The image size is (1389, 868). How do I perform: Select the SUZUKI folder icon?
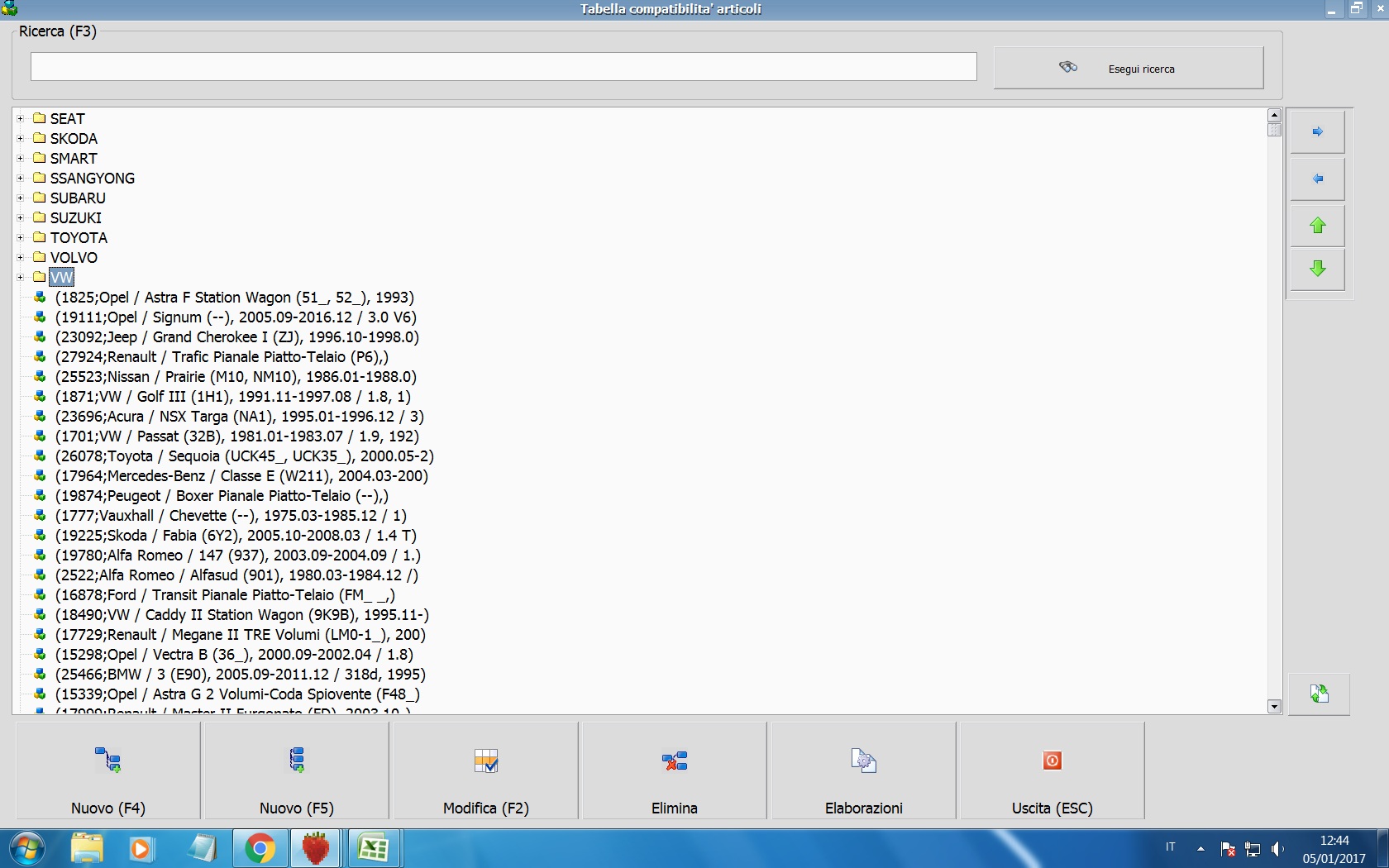click(39, 217)
